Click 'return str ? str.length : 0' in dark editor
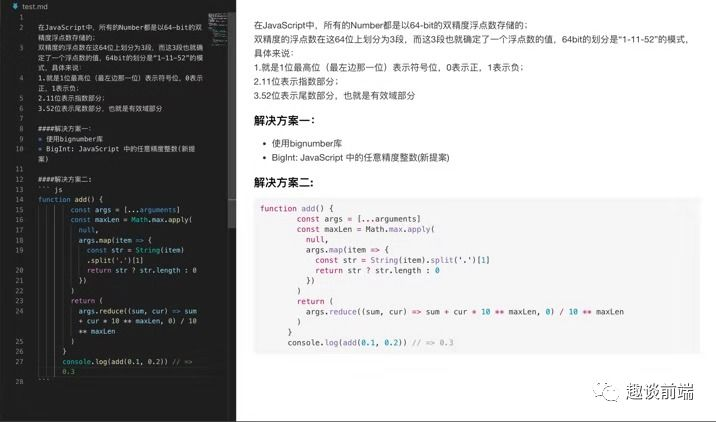Screen dimensions: 716x422 142,270
